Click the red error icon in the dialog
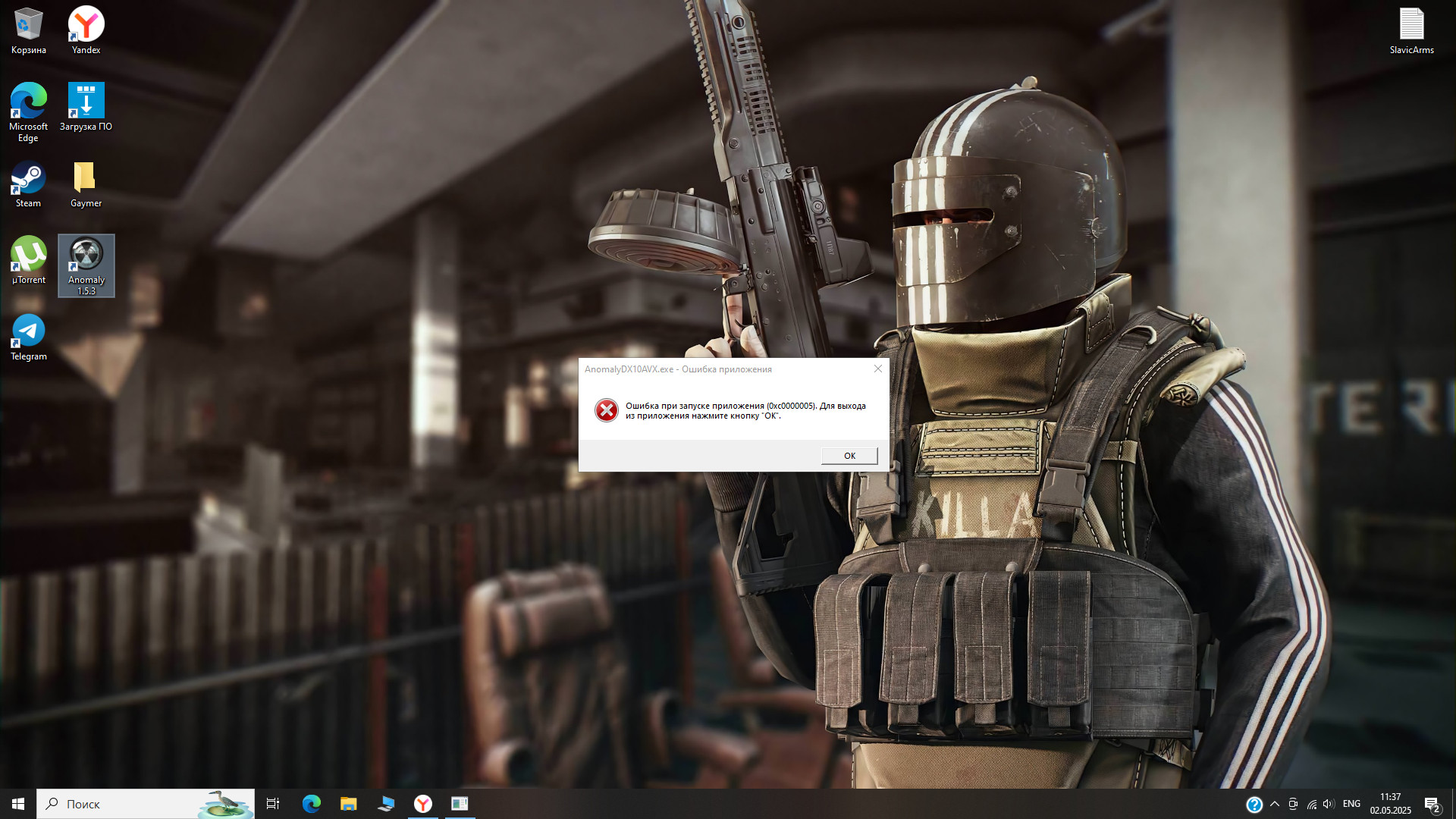Screen dimensions: 1456x819 pyautogui.click(x=606, y=410)
